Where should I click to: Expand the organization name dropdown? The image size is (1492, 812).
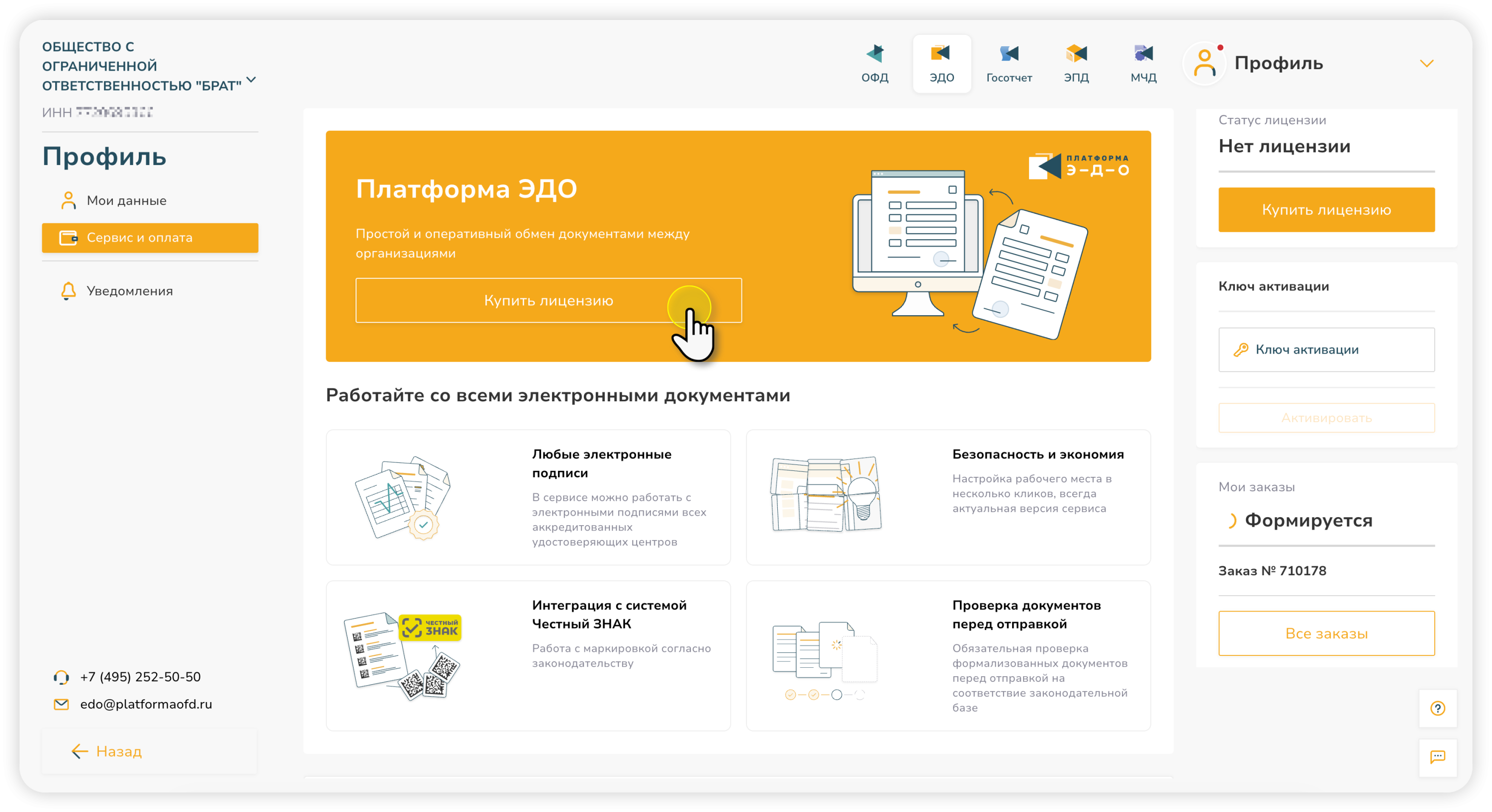(x=251, y=80)
